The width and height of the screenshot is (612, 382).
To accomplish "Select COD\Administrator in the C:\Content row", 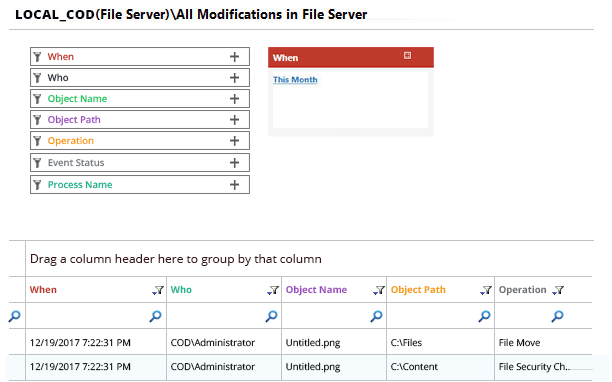I will pyautogui.click(x=224, y=367).
